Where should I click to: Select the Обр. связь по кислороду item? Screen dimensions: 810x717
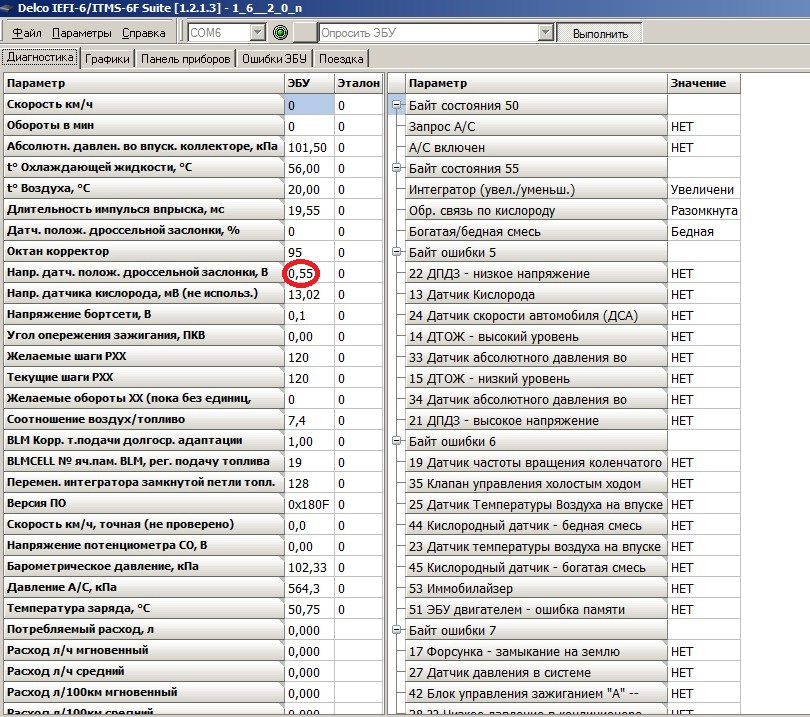click(x=536, y=211)
